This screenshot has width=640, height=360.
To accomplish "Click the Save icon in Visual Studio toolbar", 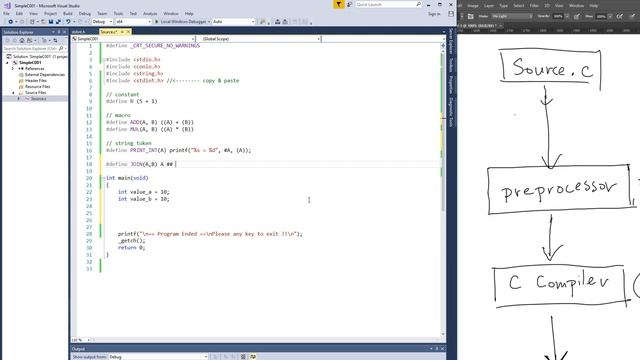I will pyautogui.click(x=51, y=22).
